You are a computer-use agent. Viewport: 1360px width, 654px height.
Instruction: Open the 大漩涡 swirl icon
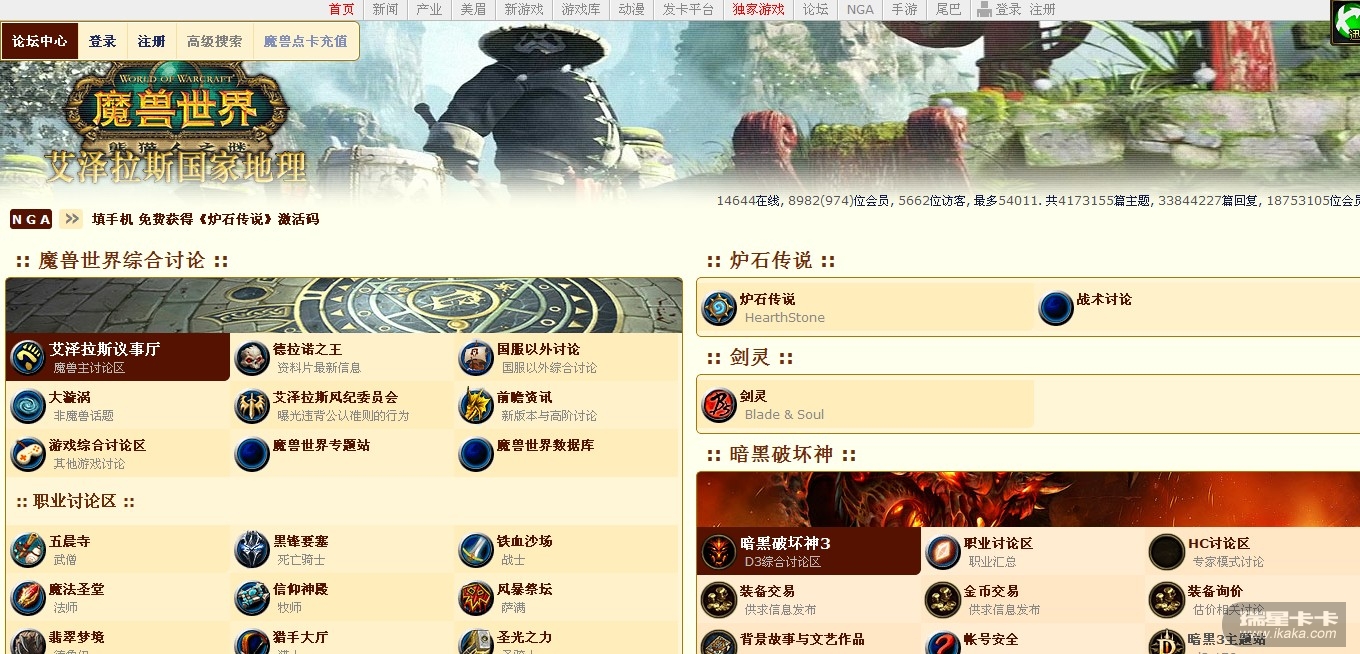click(28, 405)
